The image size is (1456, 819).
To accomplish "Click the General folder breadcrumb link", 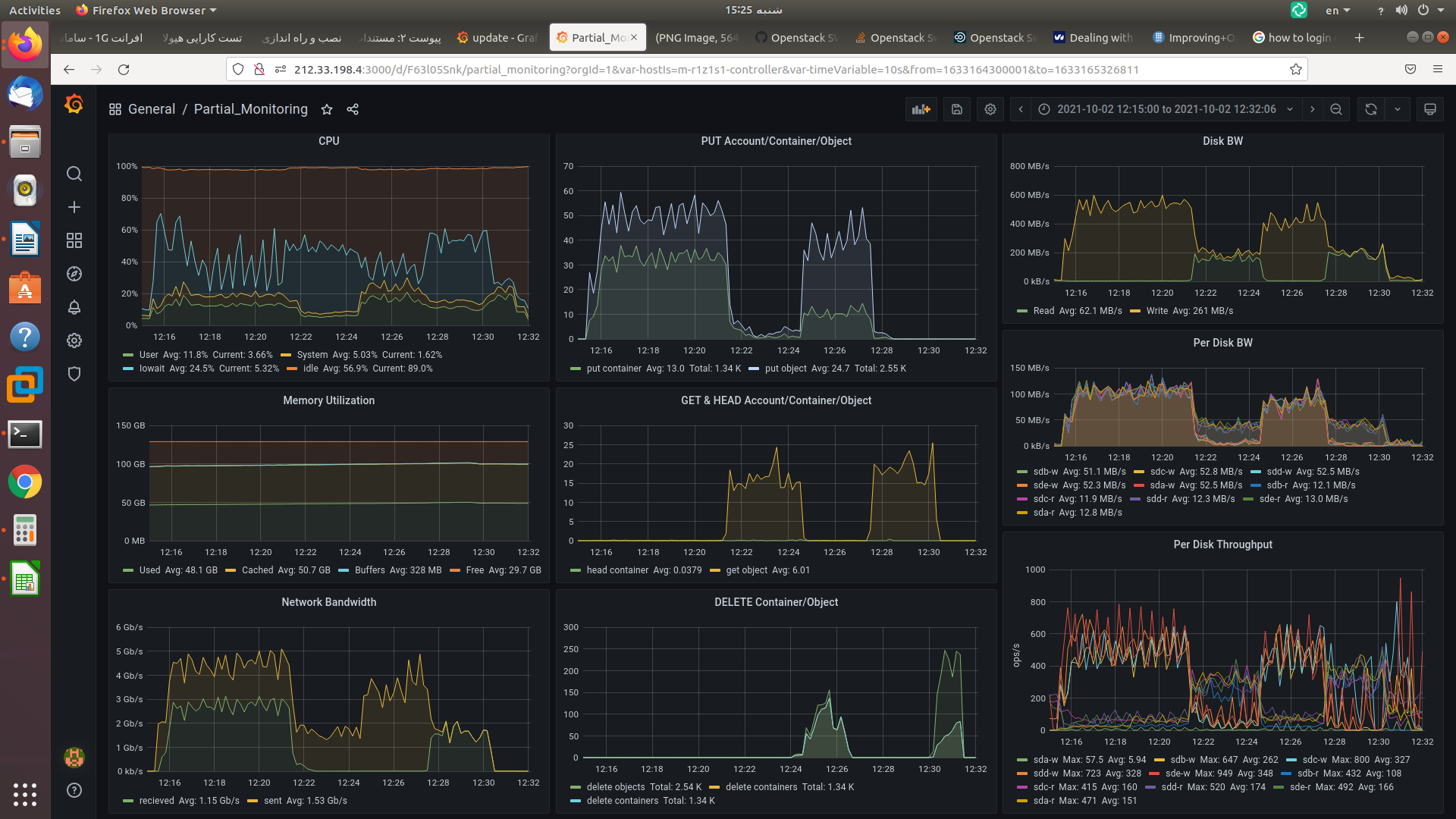I will pos(151,109).
